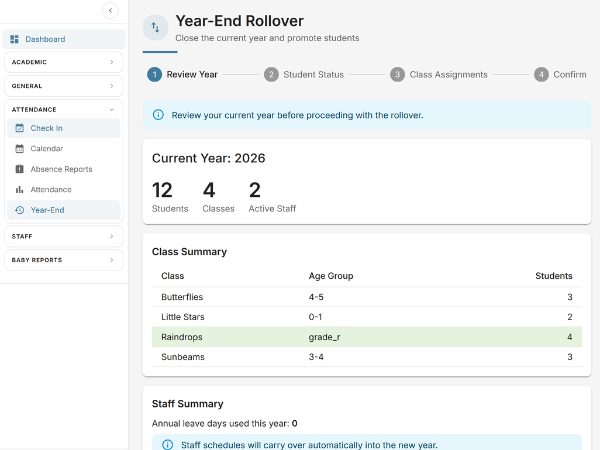This screenshot has height=450, width=600.
Task: Open the Calendar page
Action: point(64,148)
